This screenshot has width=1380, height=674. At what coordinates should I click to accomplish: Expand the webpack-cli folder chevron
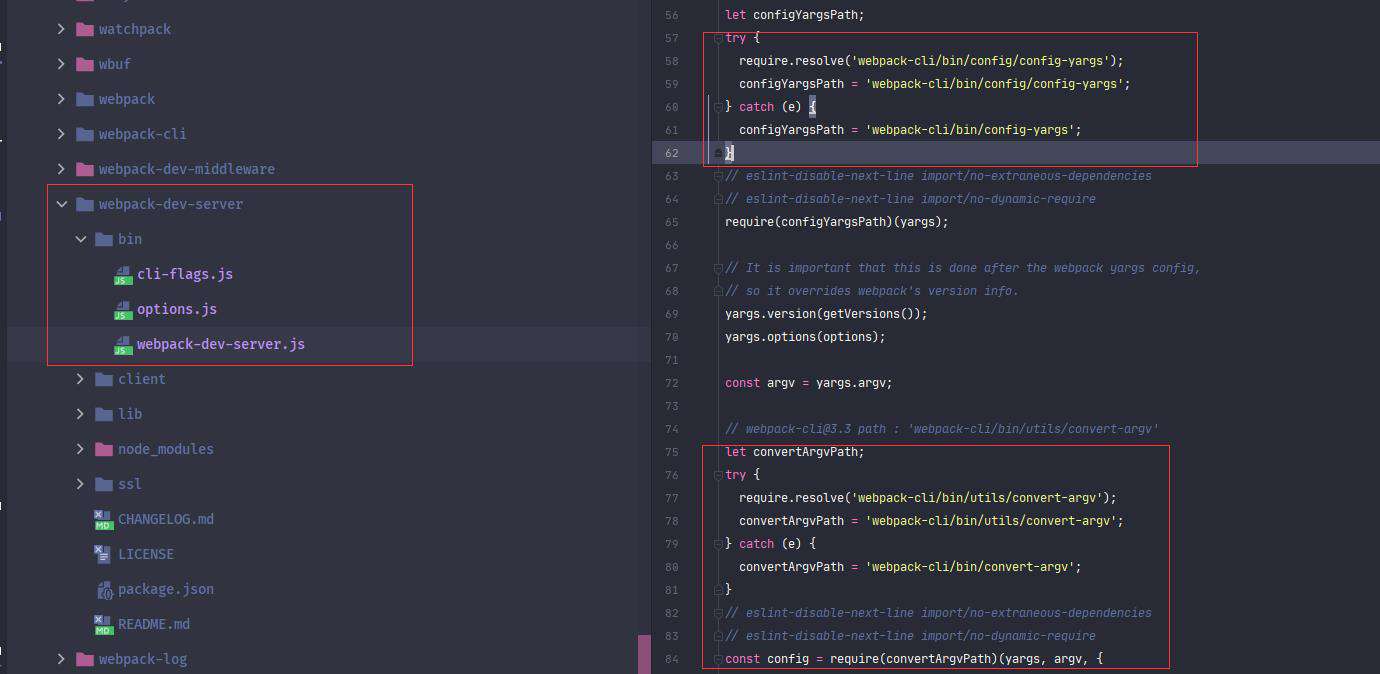click(x=62, y=134)
